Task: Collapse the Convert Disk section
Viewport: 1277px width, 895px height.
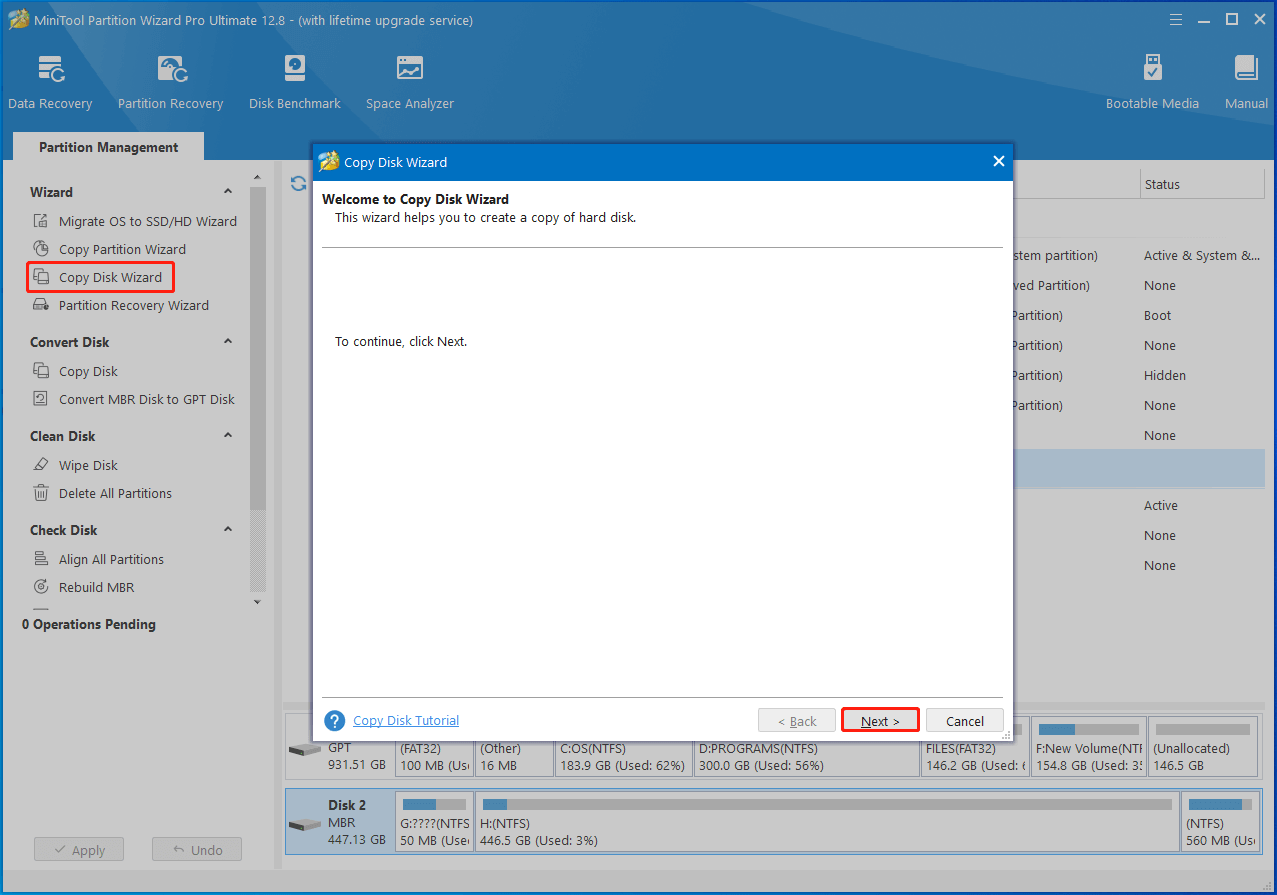Action: click(228, 342)
